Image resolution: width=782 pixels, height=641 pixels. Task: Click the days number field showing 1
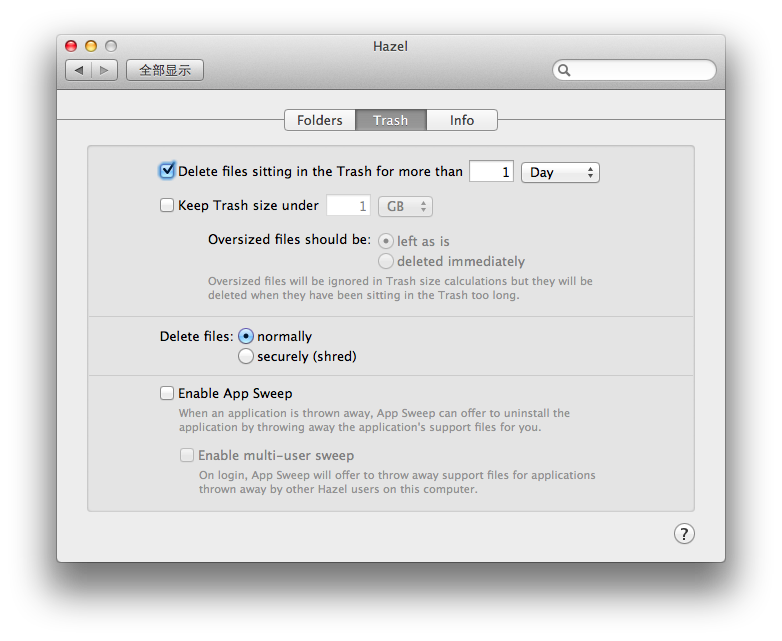click(491, 172)
